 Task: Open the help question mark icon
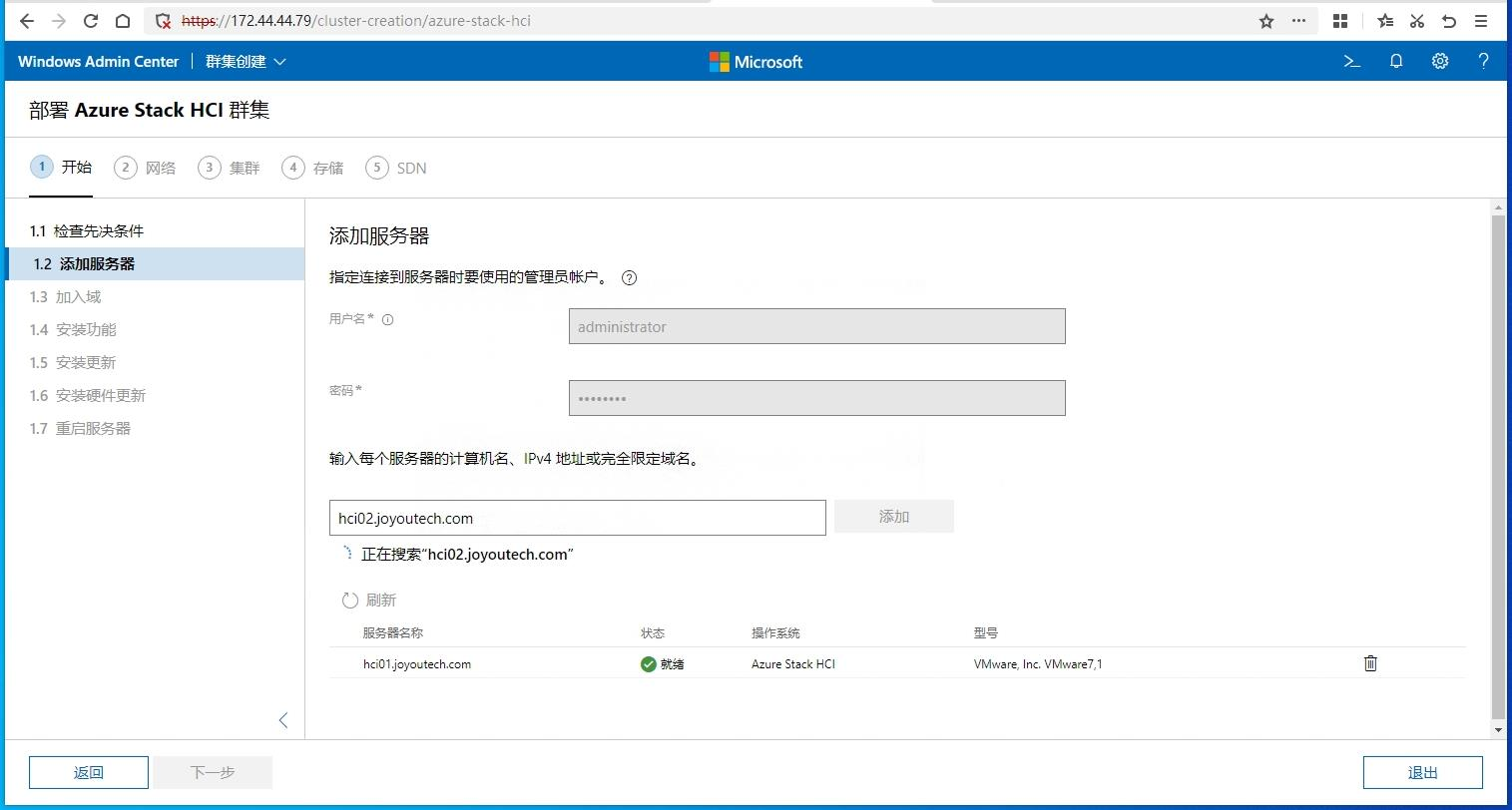pos(1483,62)
